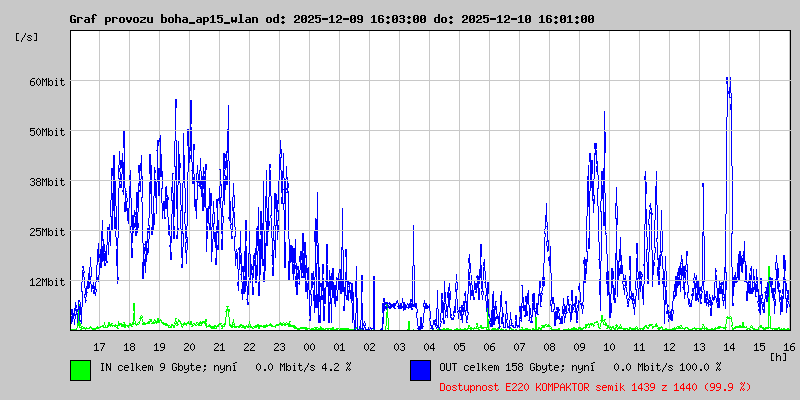
Task: Click the green IN legend color swatch
Action: (x=81, y=370)
